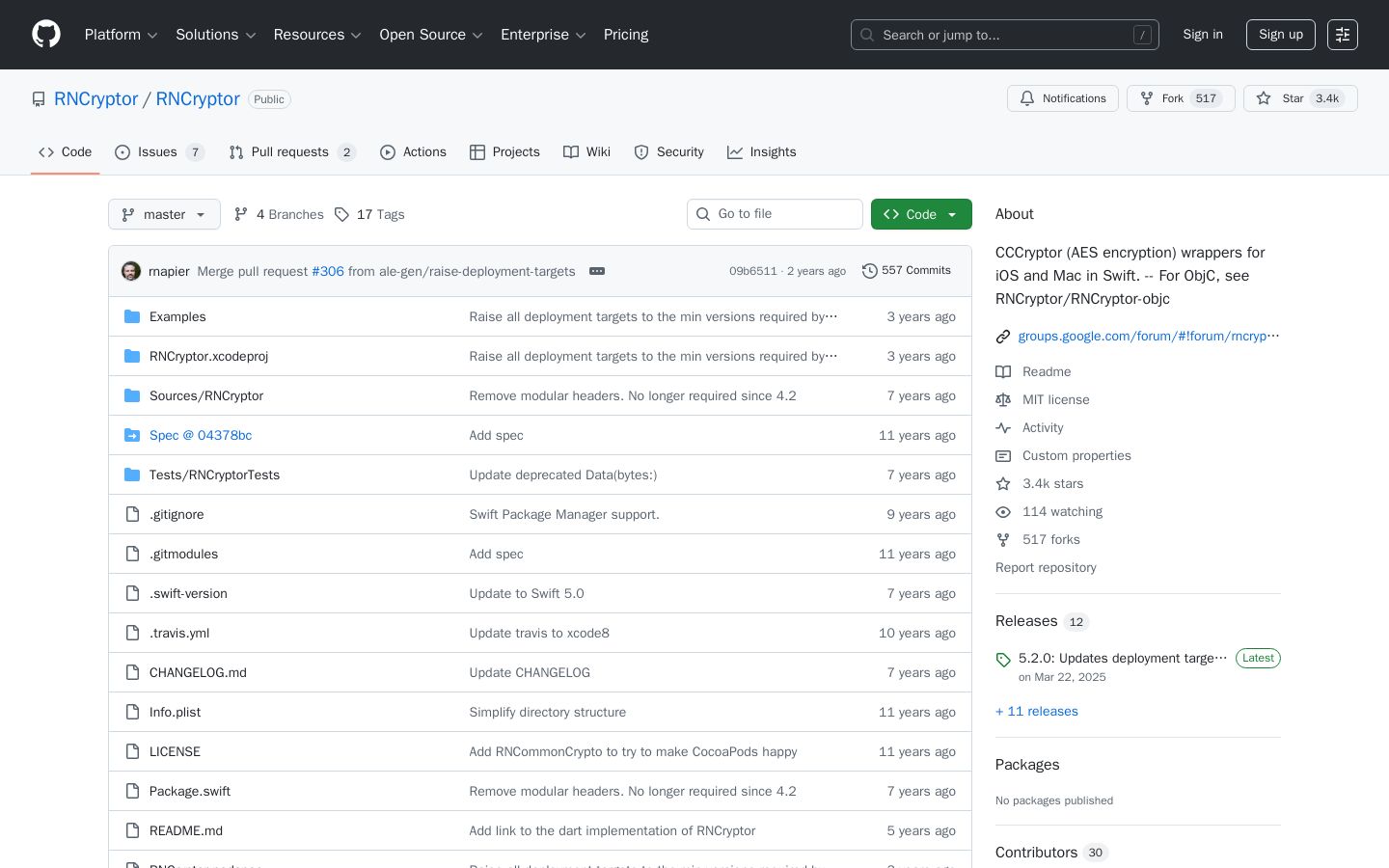Click the .swift-version file icon
The width and height of the screenshot is (1389, 868).
coord(132,593)
